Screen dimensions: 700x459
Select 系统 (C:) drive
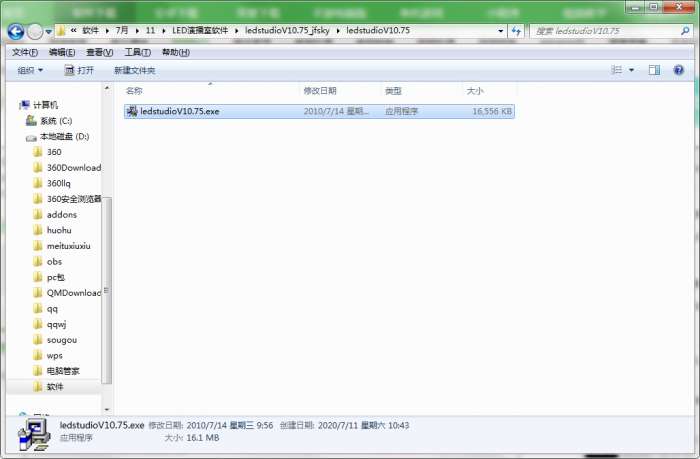tap(56, 121)
